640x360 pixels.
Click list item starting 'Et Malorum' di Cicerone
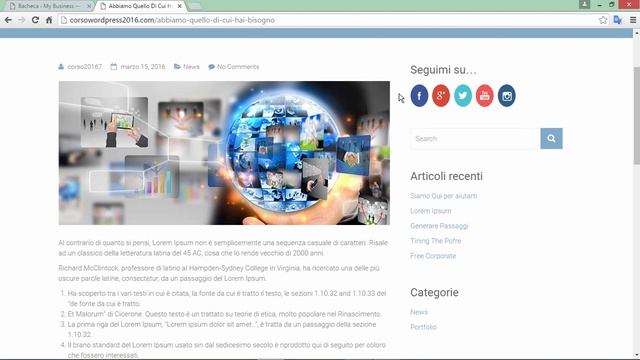point(224,314)
